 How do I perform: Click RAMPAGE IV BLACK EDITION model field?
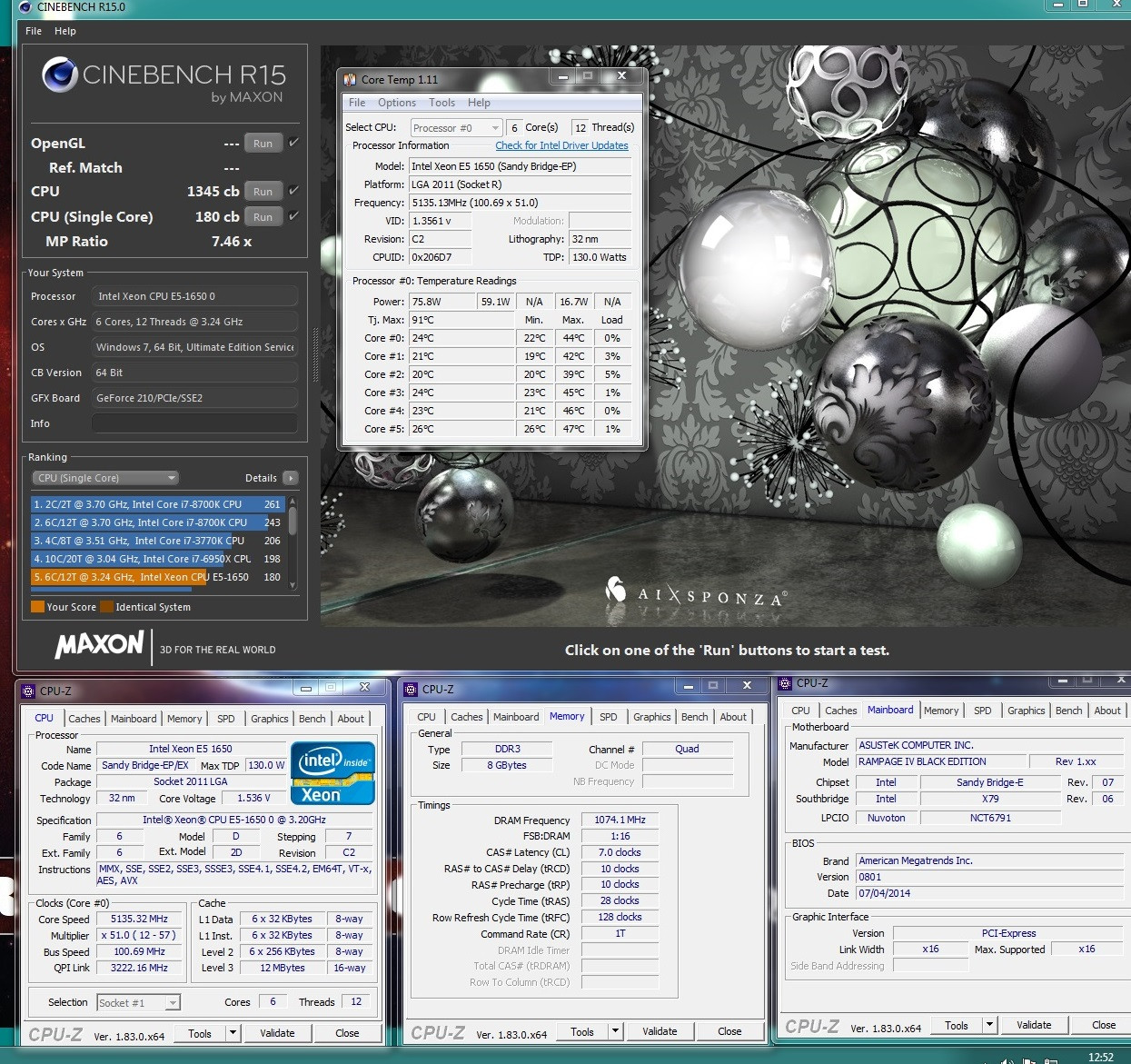click(x=940, y=762)
